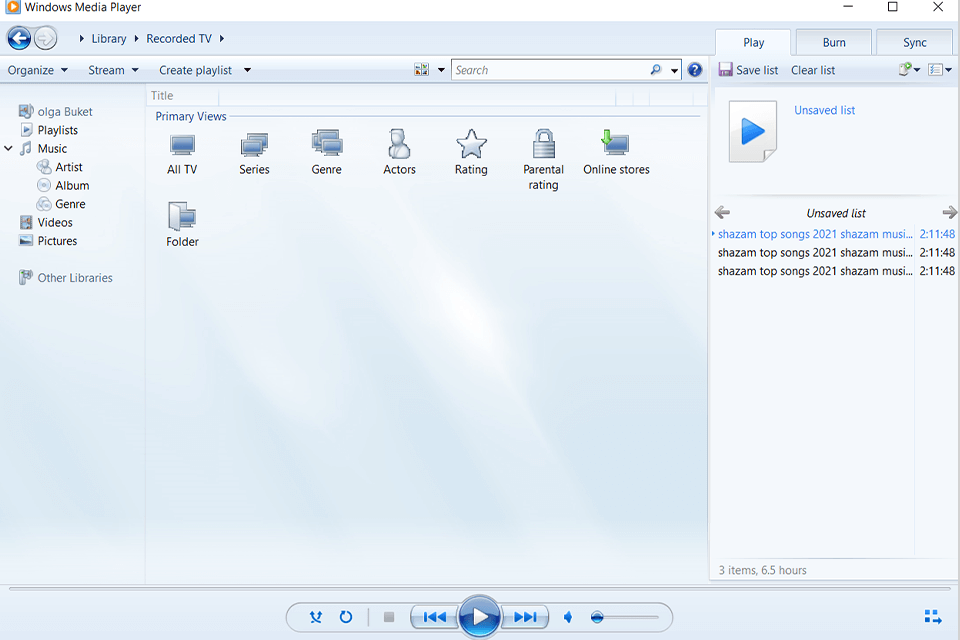Open the Parental rating view
This screenshot has height=640, width=960.
(543, 160)
